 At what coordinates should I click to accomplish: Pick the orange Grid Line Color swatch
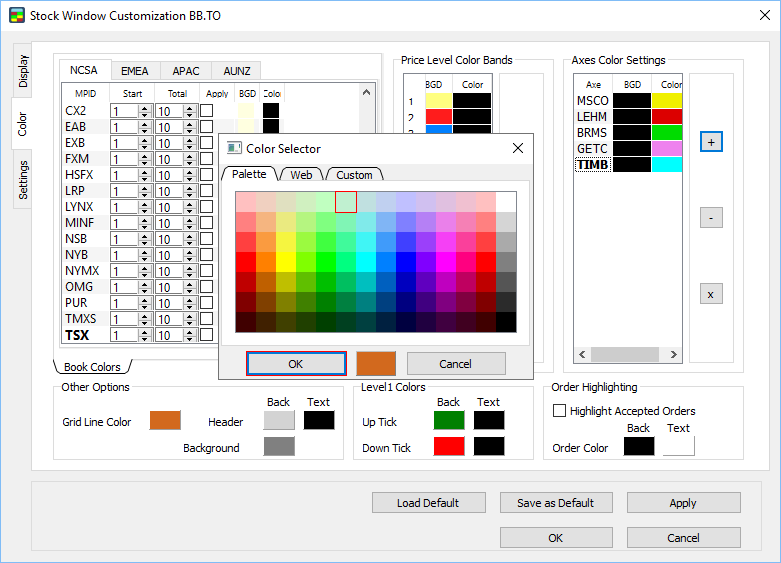coord(165,421)
